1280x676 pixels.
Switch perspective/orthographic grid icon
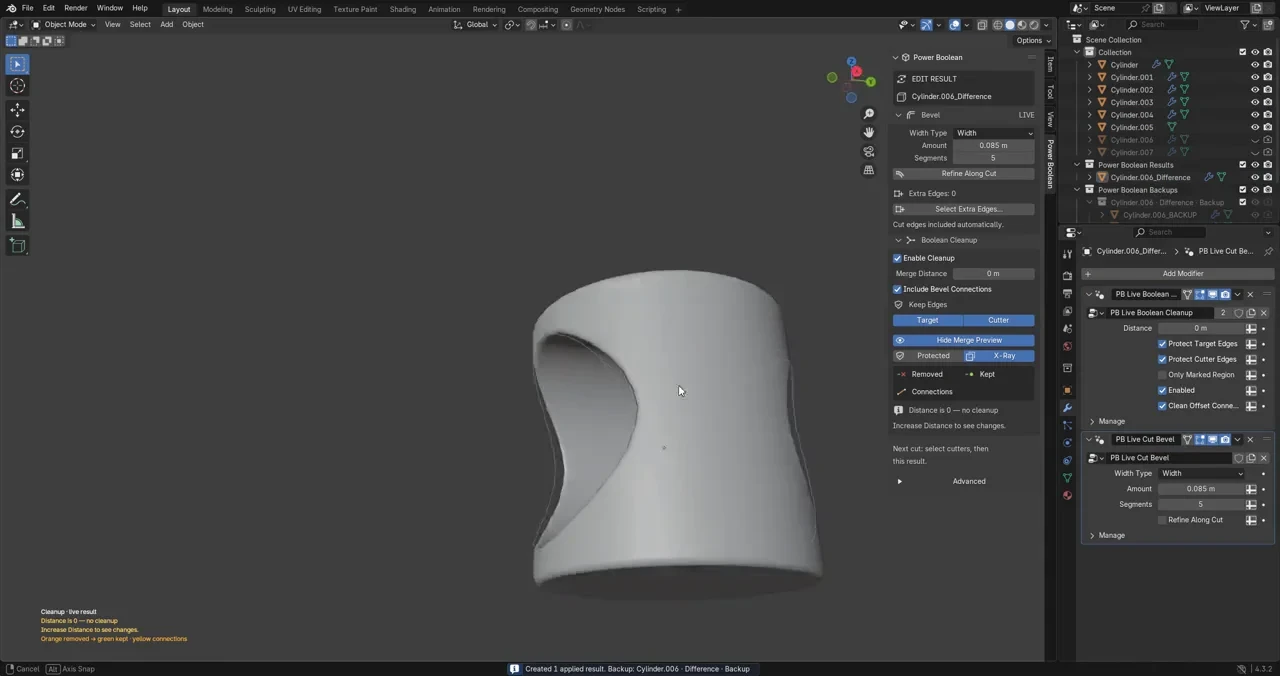(x=869, y=170)
